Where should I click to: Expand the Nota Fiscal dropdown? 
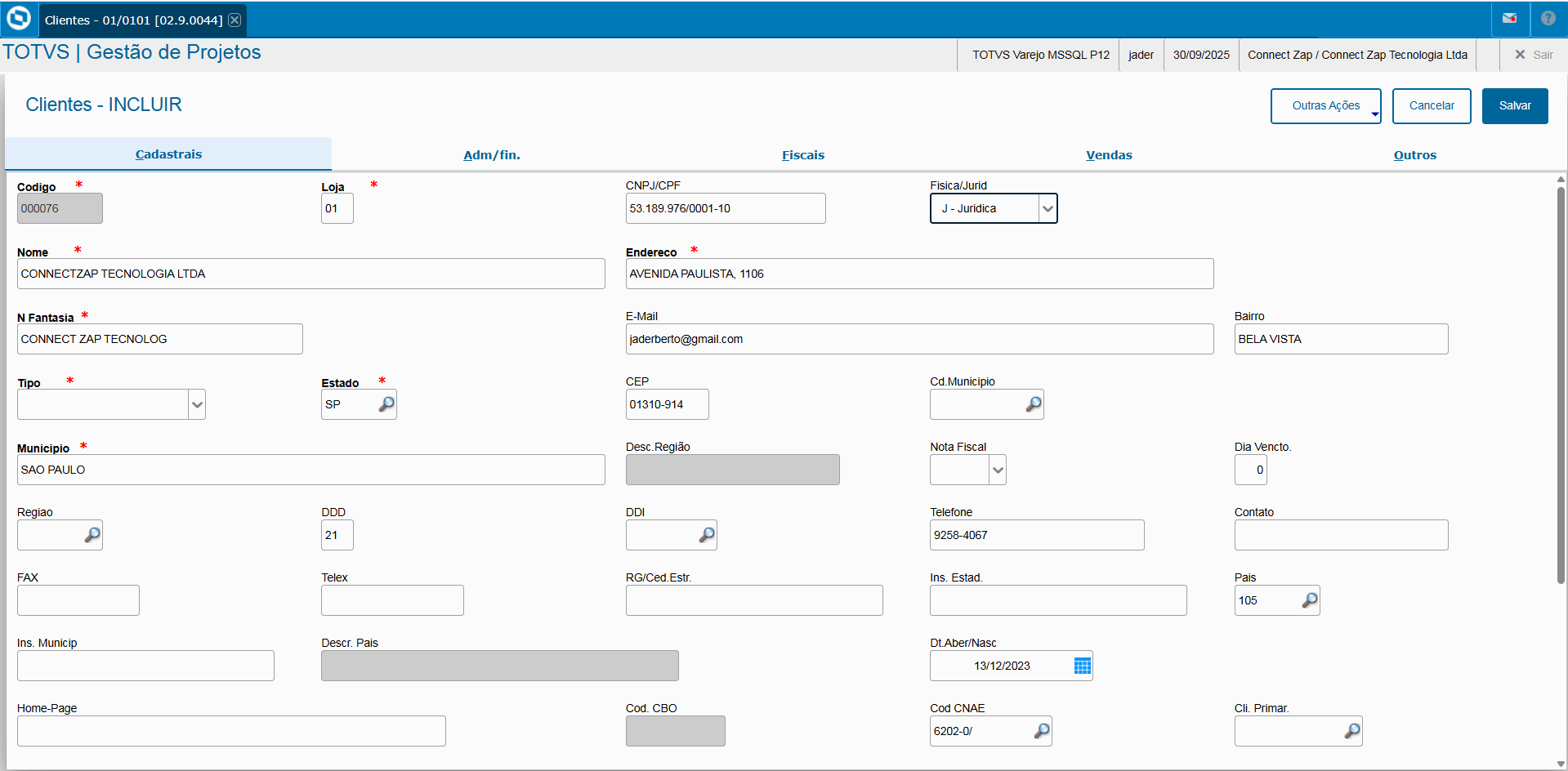(998, 470)
